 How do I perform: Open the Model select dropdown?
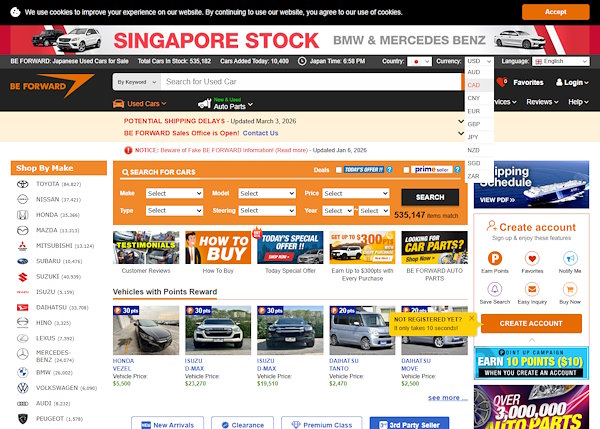[x=267, y=193]
